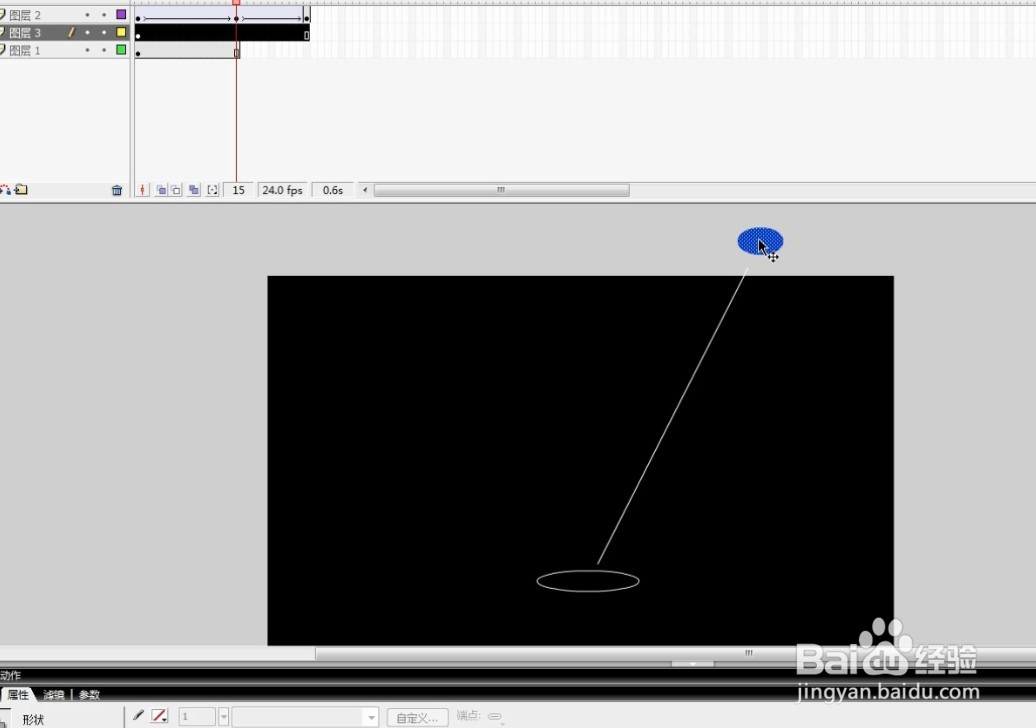Viewport: 1036px width, 728px height.
Task: Switch to the 属性 tab
Action: (x=18, y=694)
